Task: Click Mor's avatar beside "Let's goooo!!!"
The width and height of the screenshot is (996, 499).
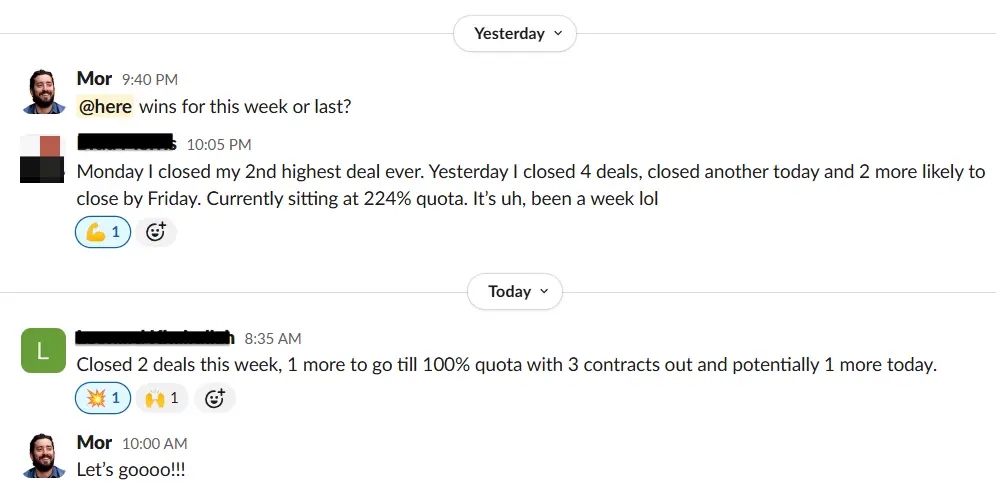Action: (x=43, y=456)
